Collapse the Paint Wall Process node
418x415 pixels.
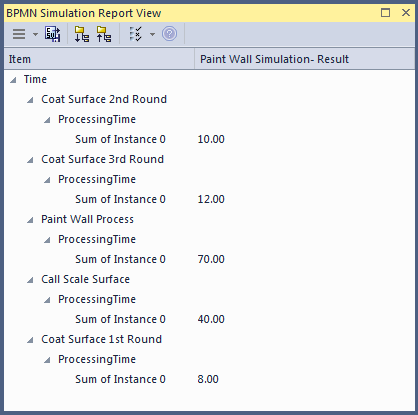tap(30, 220)
